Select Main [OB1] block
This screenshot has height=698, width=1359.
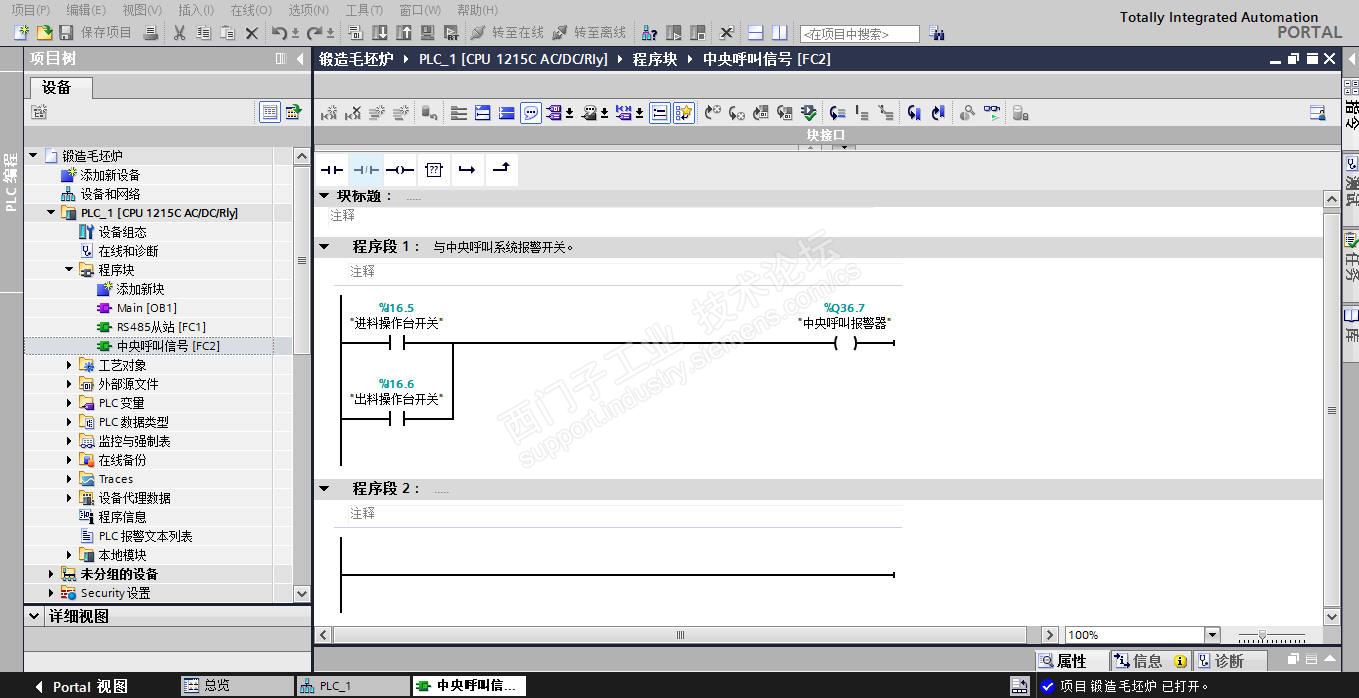click(146, 308)
